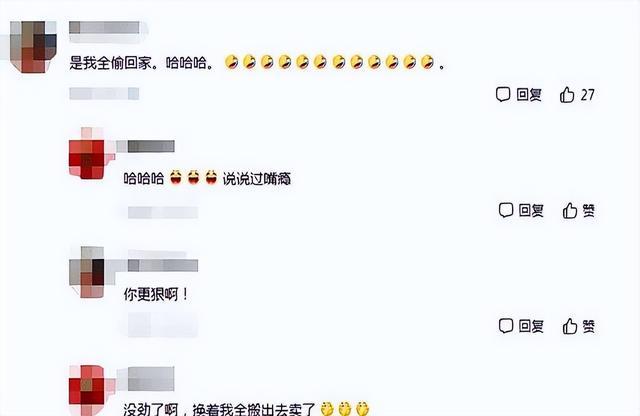Image resolution: width=640 pixels, height=416 pixels.
Task: Click the 回复 label on the top comment
Action: coord(529,95)
